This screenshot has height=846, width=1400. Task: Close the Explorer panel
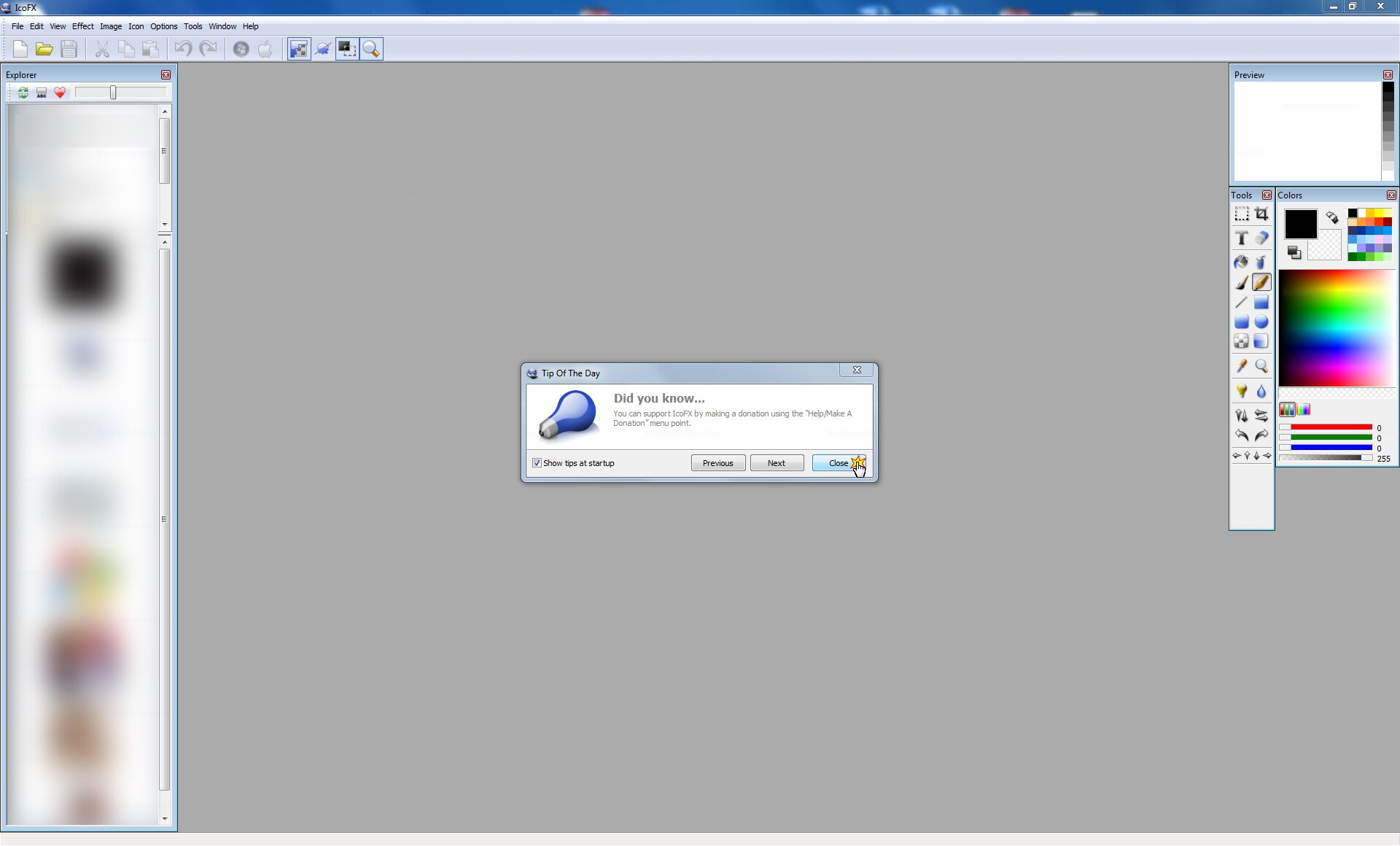point(166,75)
